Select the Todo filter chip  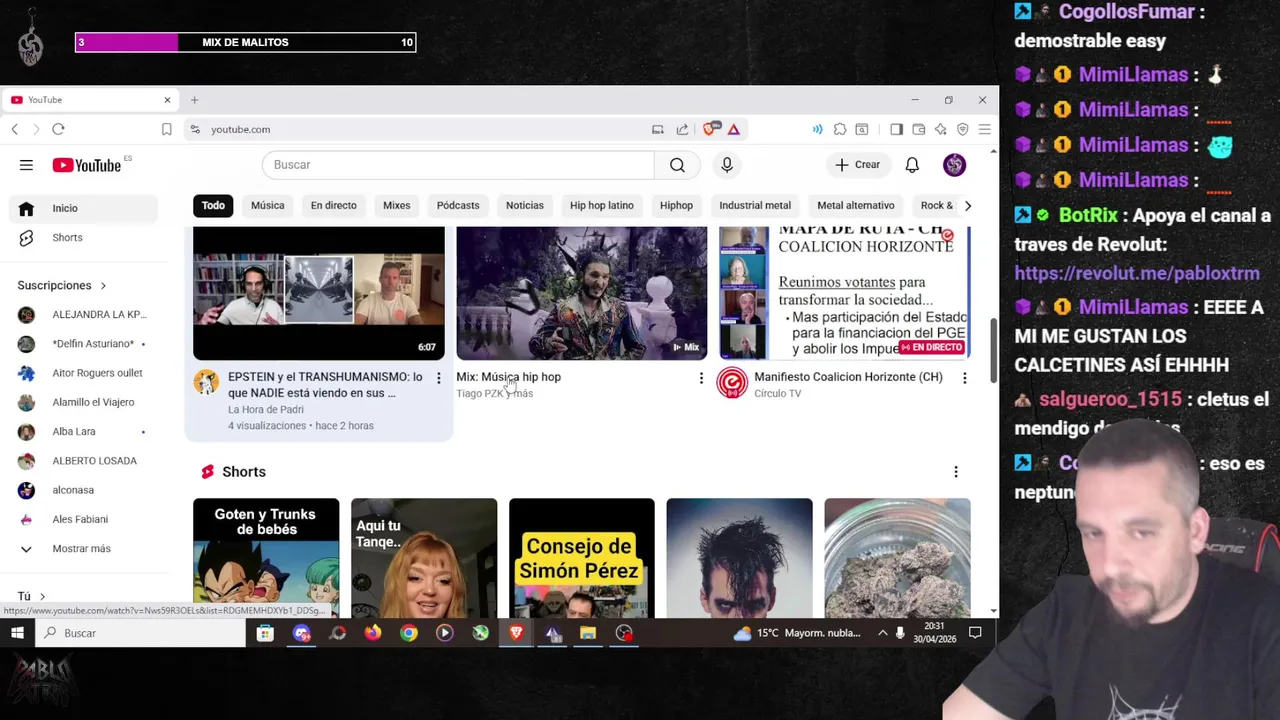coord(213,206)
